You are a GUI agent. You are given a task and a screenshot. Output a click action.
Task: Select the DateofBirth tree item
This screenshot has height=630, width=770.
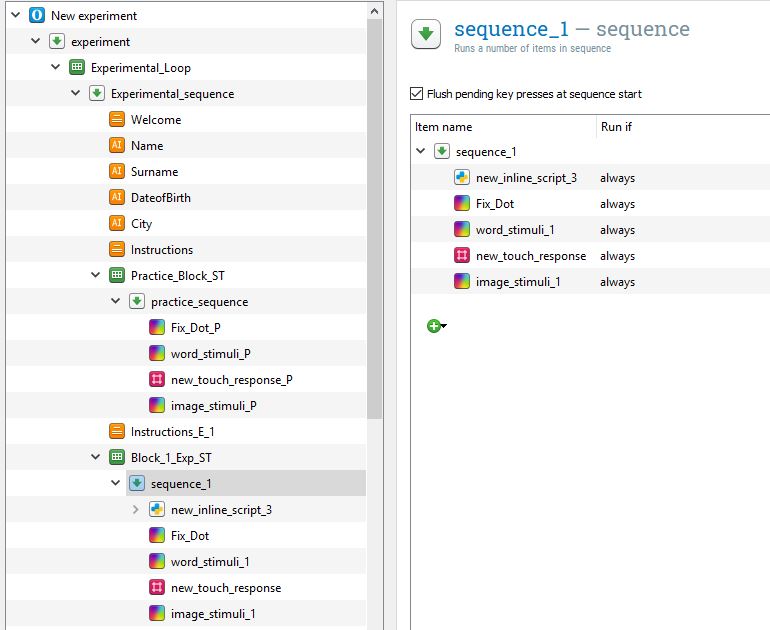pos(160,198)
